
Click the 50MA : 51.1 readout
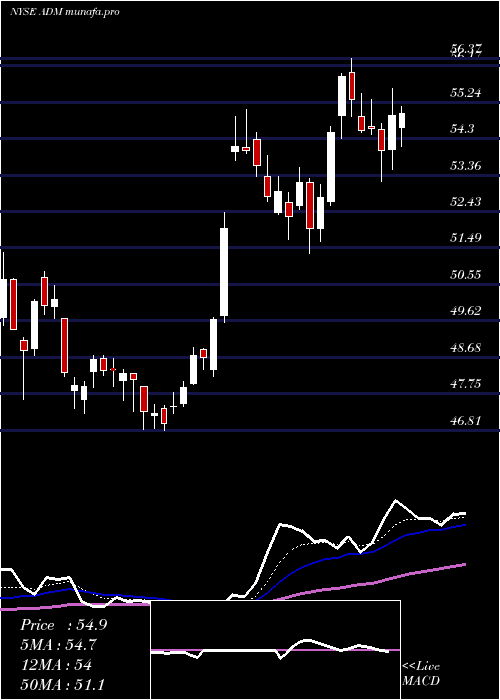(62, 684)
